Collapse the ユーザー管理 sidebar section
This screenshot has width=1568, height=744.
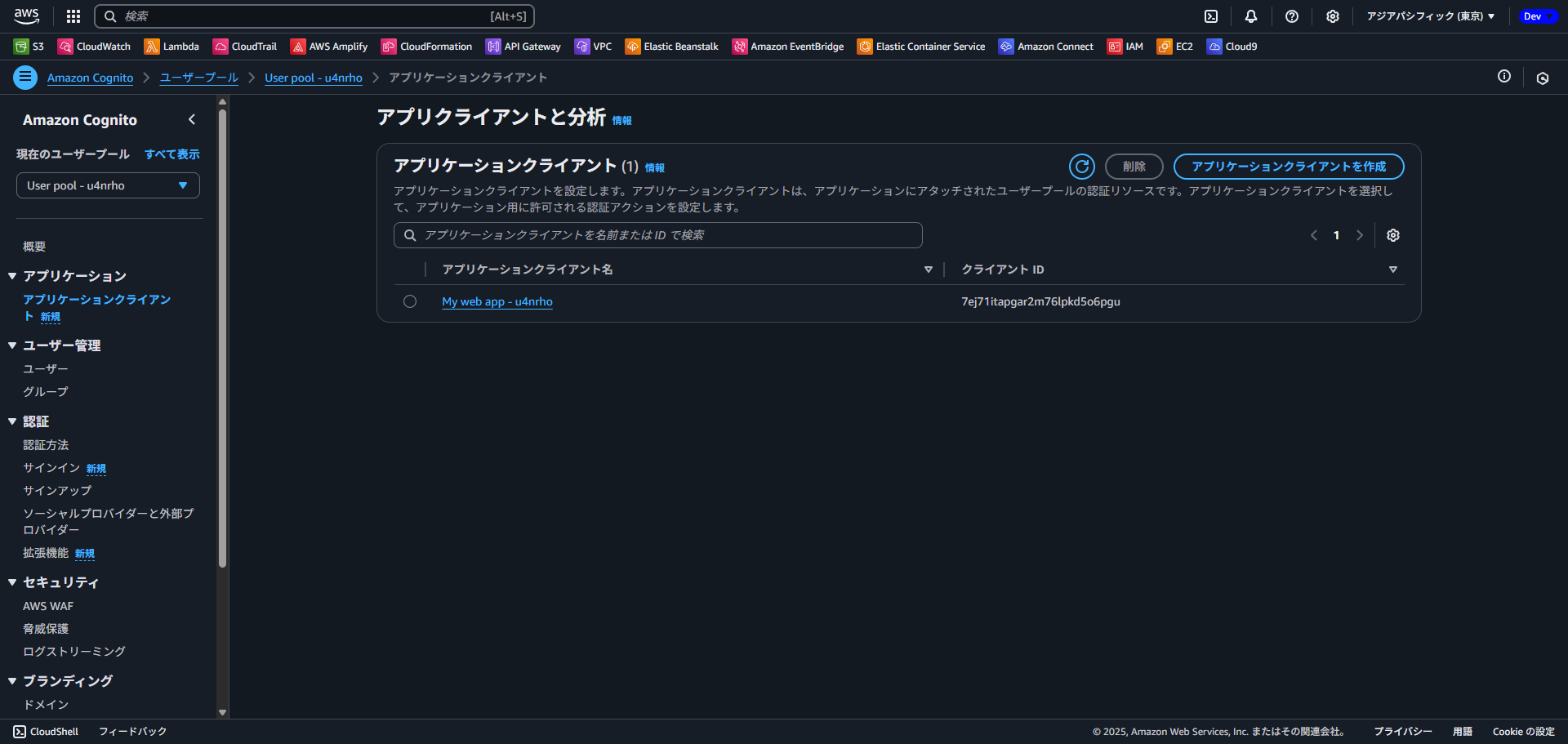pyautogui.click(x=12, y=345)
